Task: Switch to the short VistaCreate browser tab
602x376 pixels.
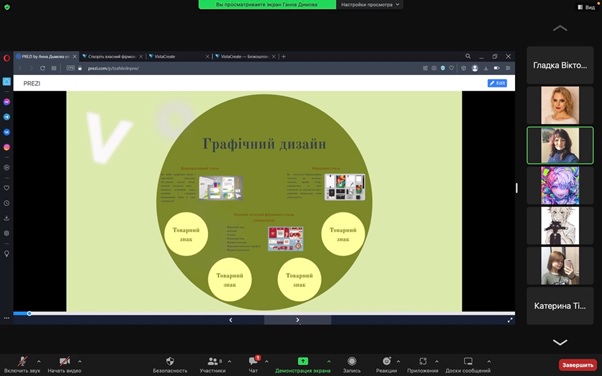Action: pyautogui.click(x=178, y=56)
